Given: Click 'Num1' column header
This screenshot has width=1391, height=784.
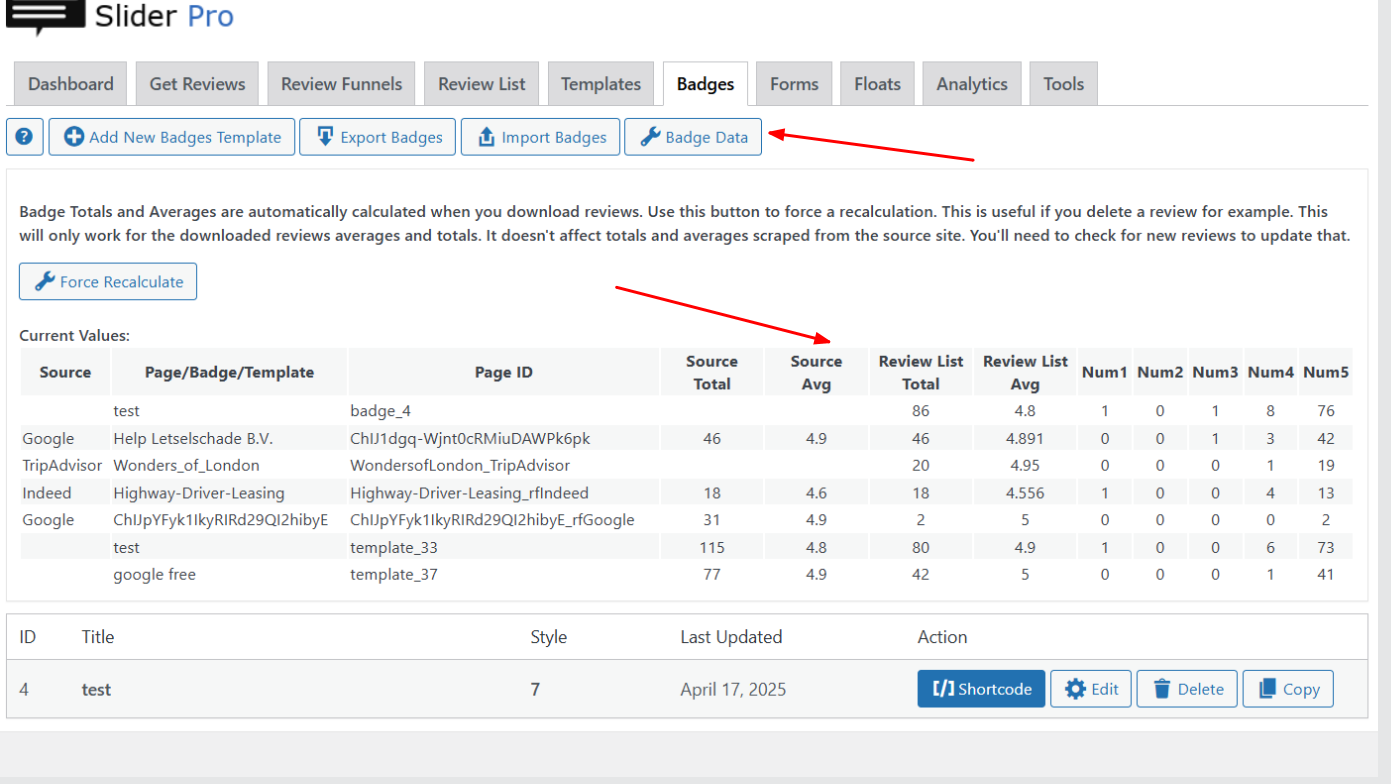Looking at the screenshot, I should (1104, 372).
